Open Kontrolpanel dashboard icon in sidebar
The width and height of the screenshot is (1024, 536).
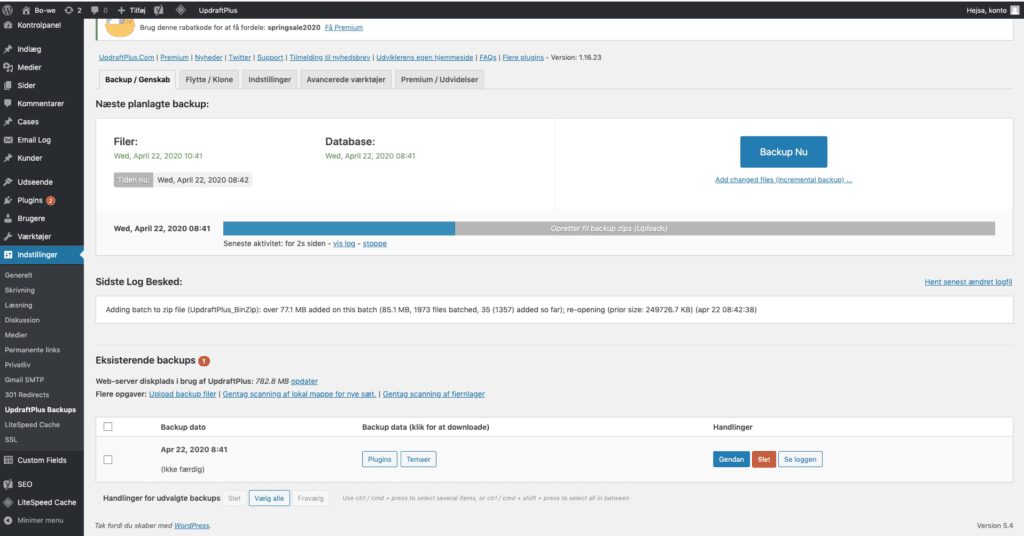click(x=8, y=25)
